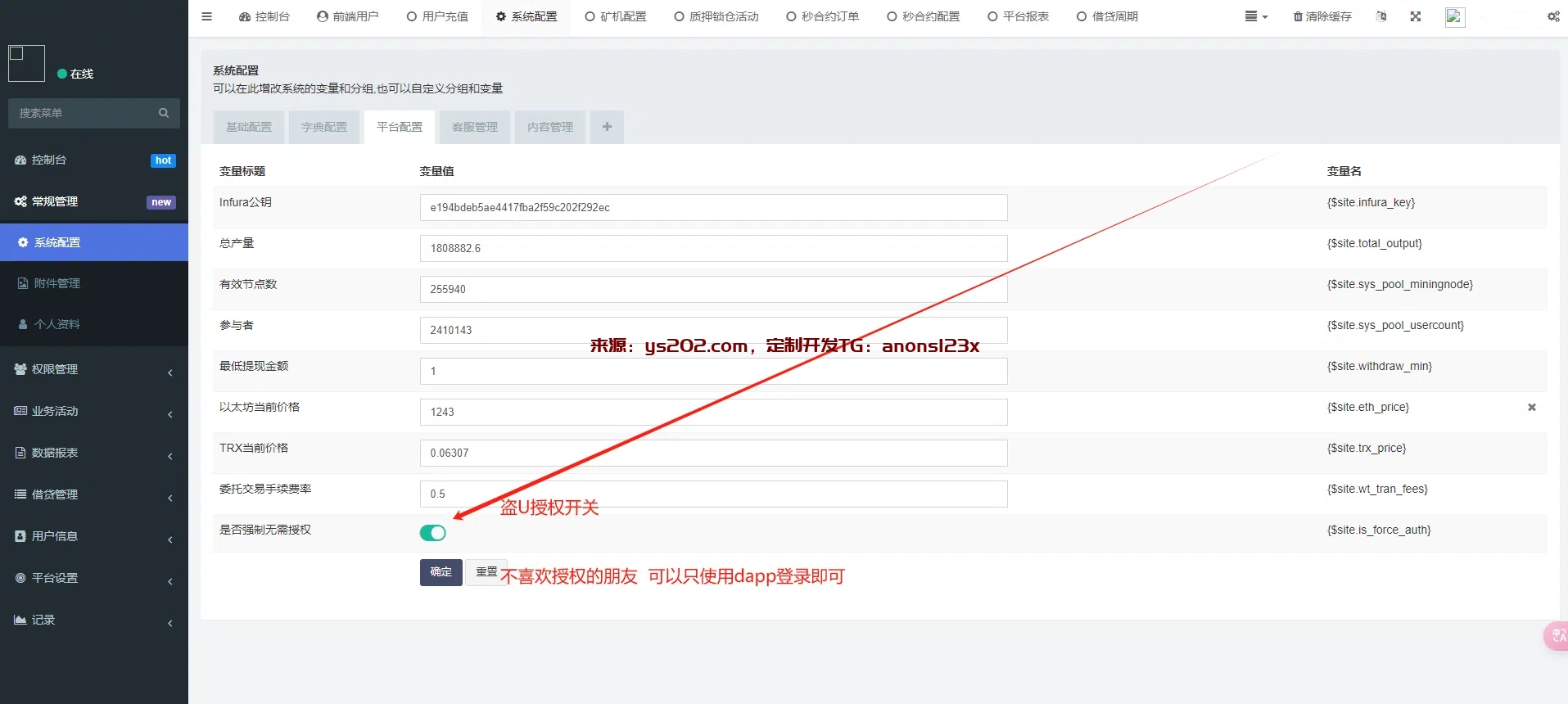Delete the 以太坊当前价格 row with the X icon
Image resolution: width=1568 pixels, height=704 pixels.
(1531, 408)
